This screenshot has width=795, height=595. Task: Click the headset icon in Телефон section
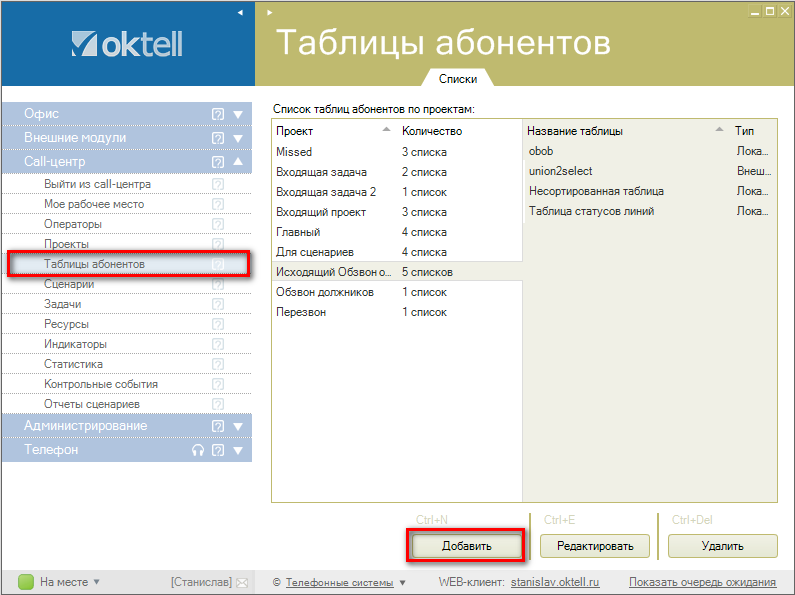(x=198, y=450)
